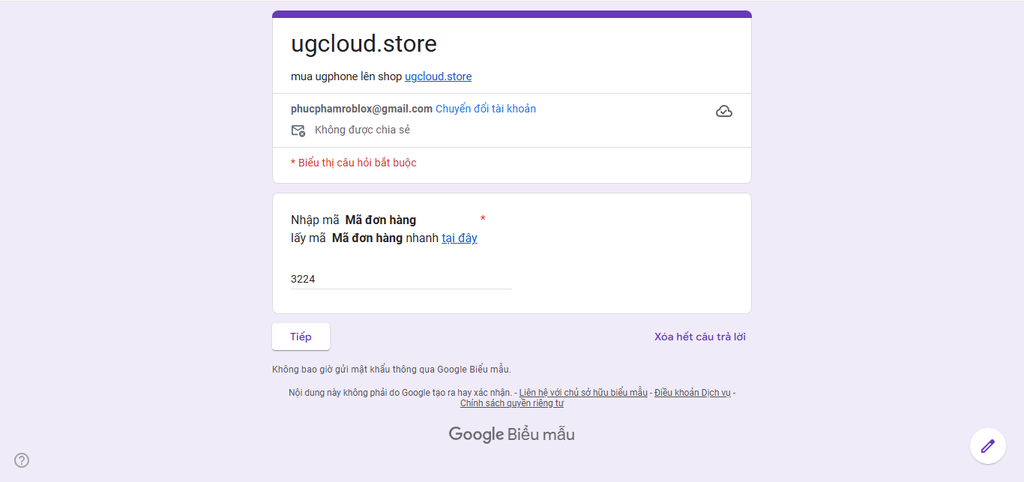Click the password warning text below Tiếp
Screen dimensions: 1024x482
(392, 370)
